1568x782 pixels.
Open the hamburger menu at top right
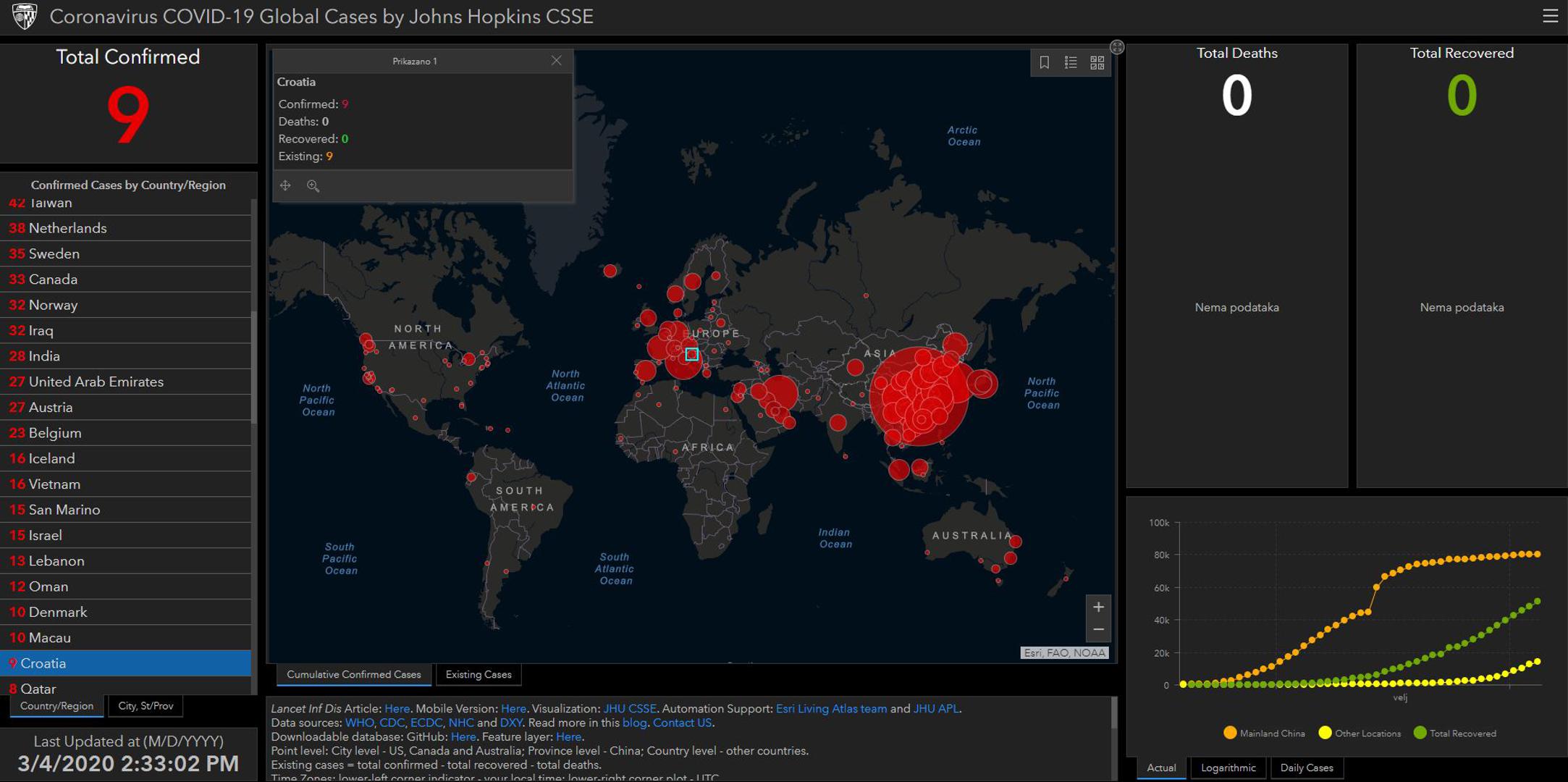point(1550,16)
